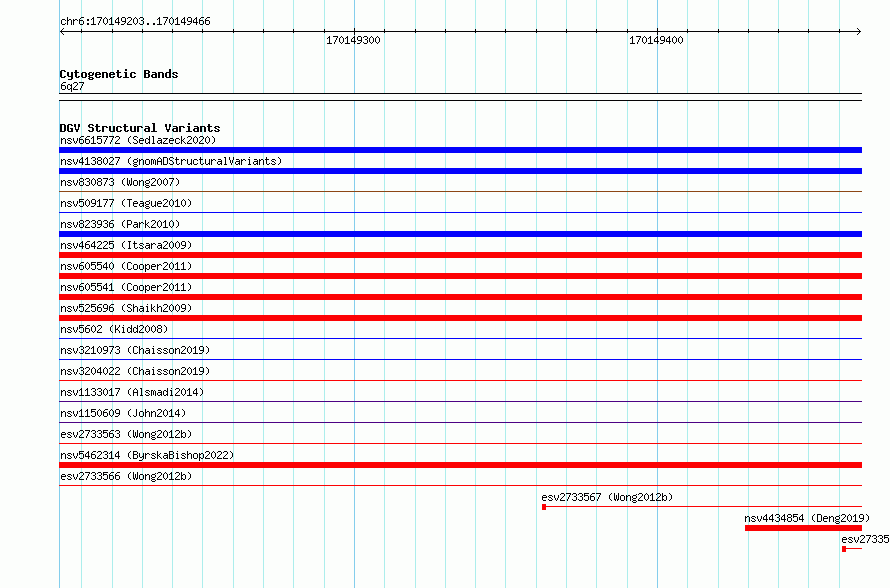Open nsv509177 (Teague2010) variant entry
Viewport: 890px width, 588px height.
click(x=126, y=203)
